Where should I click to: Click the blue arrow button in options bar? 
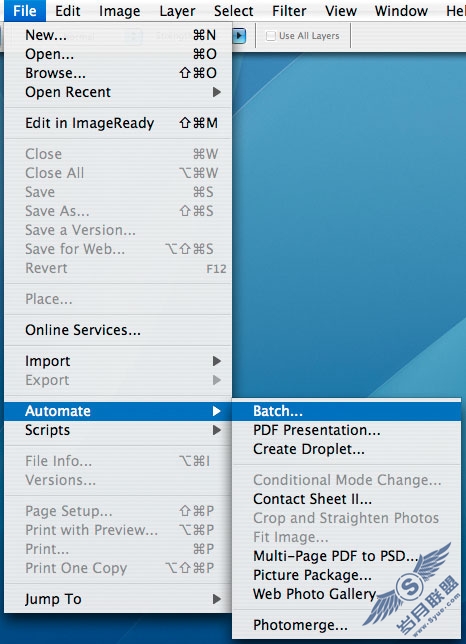[x=239, y=36]
